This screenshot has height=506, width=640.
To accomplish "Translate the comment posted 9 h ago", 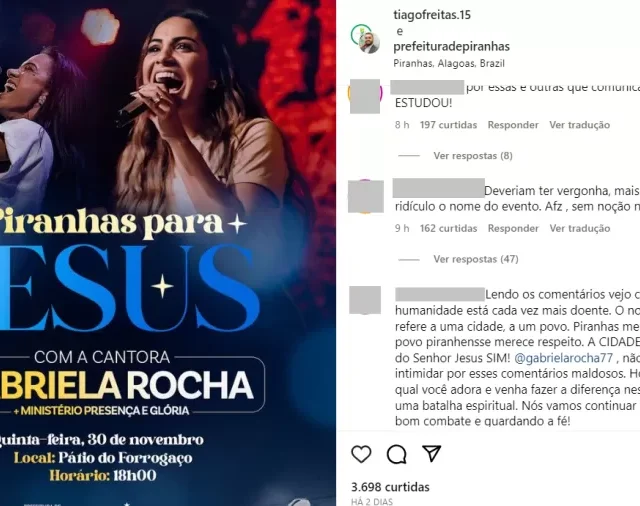I will coord(580,229).
